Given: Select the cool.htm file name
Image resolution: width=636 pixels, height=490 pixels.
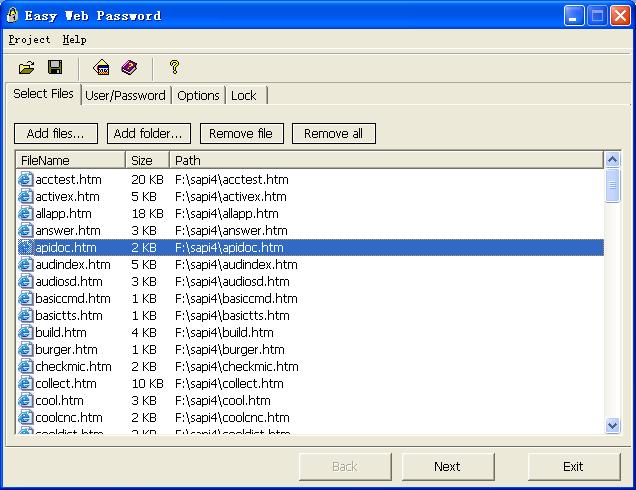Looking at the screenshot, I should coord(59,401).
